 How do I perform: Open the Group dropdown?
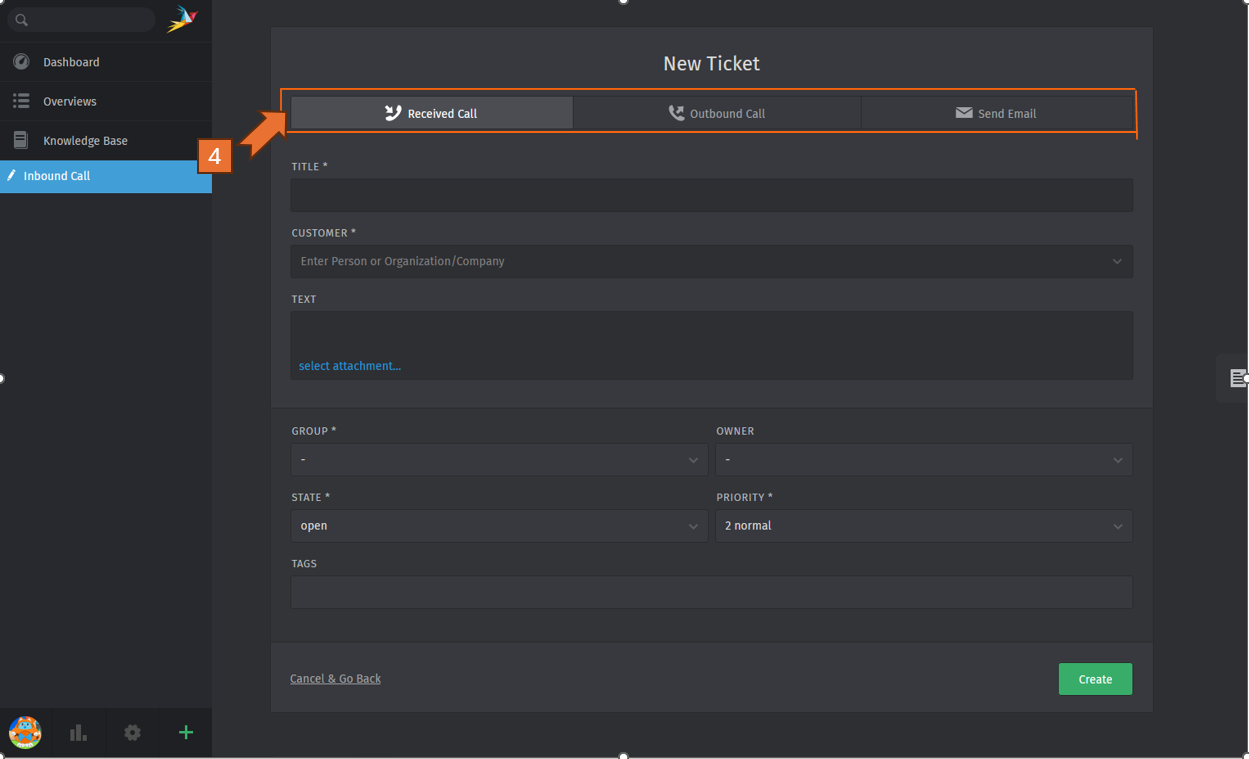click(x=498, y=460)
